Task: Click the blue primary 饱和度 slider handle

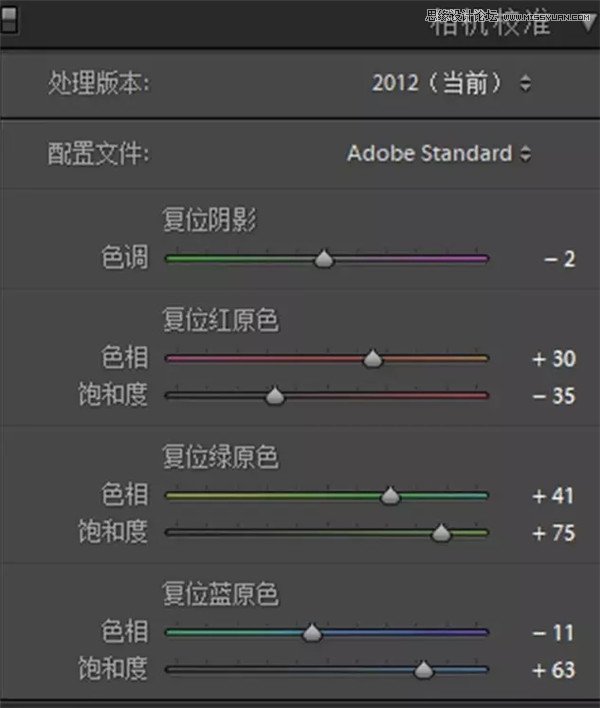Action: (x=423, y=670)
